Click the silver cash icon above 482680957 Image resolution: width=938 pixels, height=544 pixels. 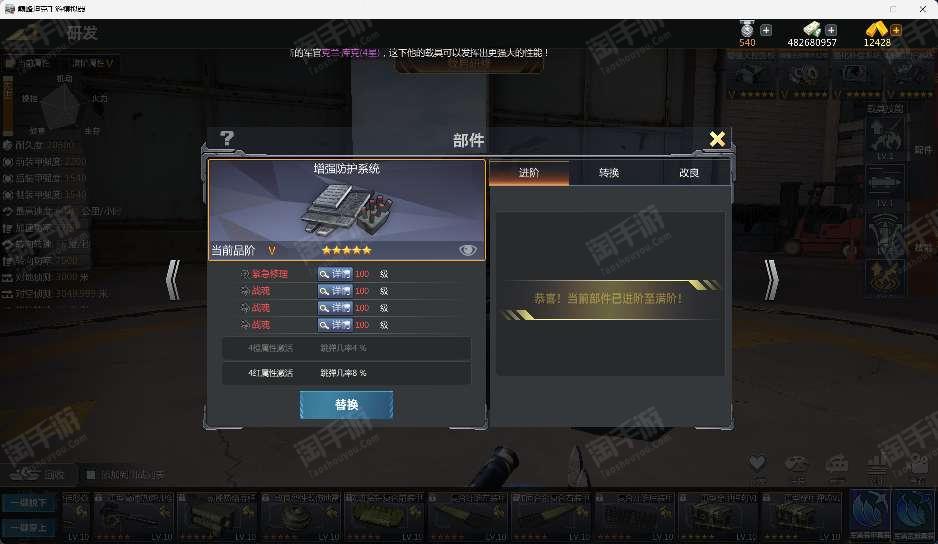[x=812, y=29]
